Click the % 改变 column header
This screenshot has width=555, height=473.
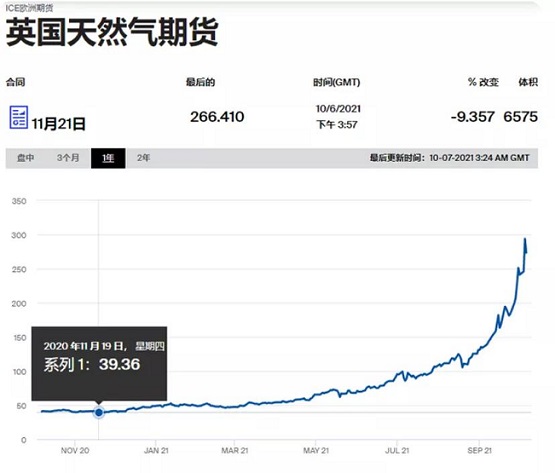pos(483,82)
